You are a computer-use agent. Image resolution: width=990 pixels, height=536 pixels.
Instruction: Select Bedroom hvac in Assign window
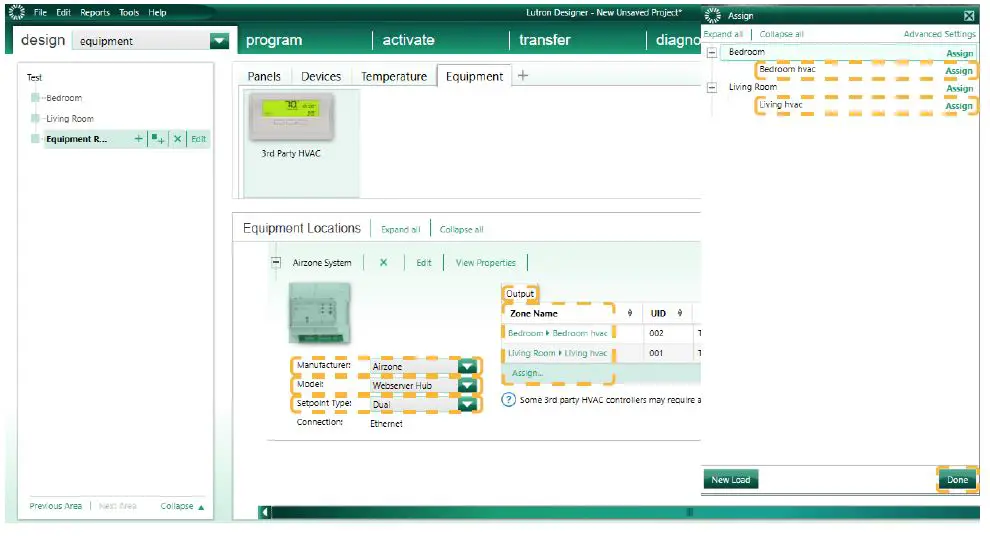tap(787, 69)
